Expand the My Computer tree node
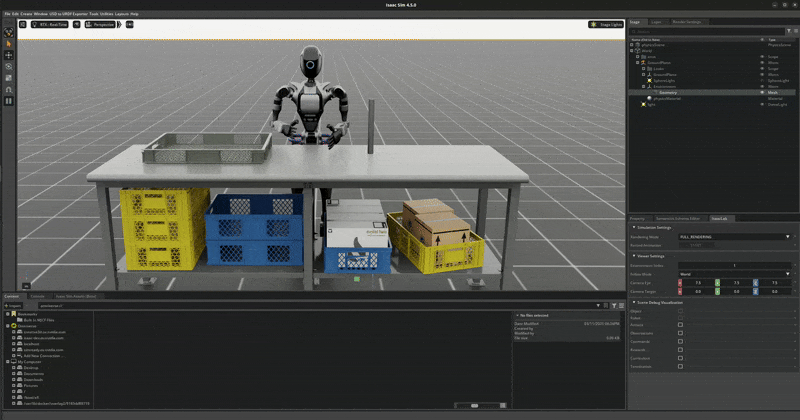800x420 pixels. click(7, 362)
